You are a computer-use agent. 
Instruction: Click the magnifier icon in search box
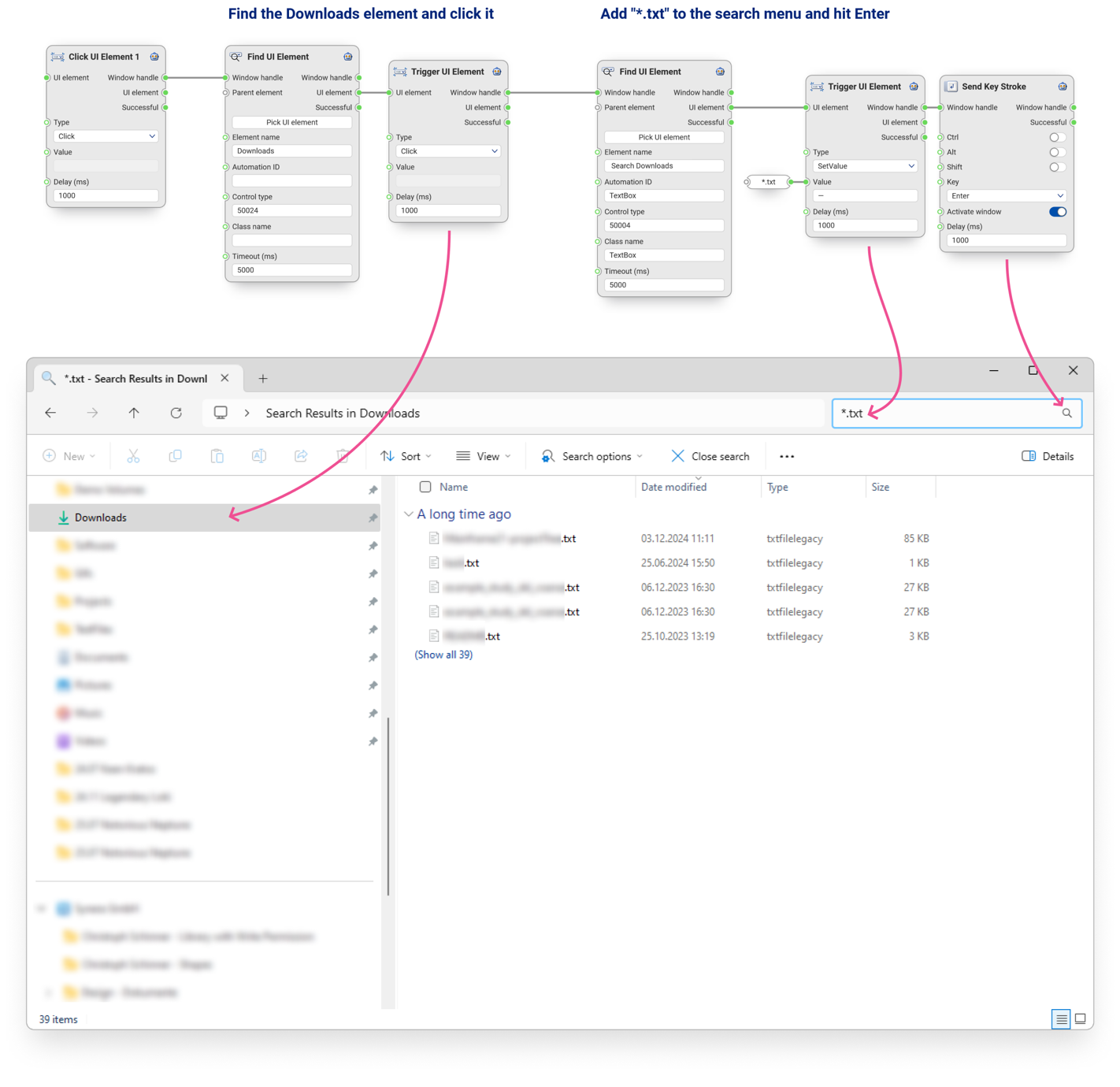pyautogui.click(x=1066, y=413)
